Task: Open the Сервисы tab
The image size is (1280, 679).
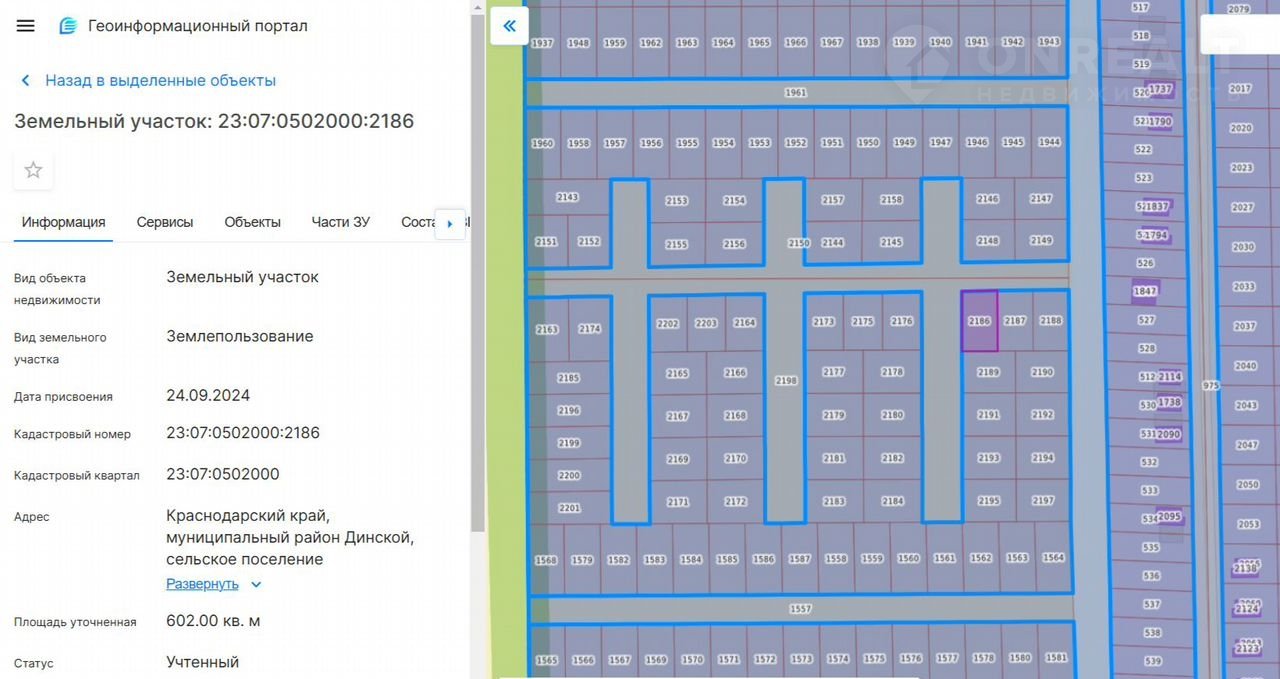Action: tap(165, 222)
